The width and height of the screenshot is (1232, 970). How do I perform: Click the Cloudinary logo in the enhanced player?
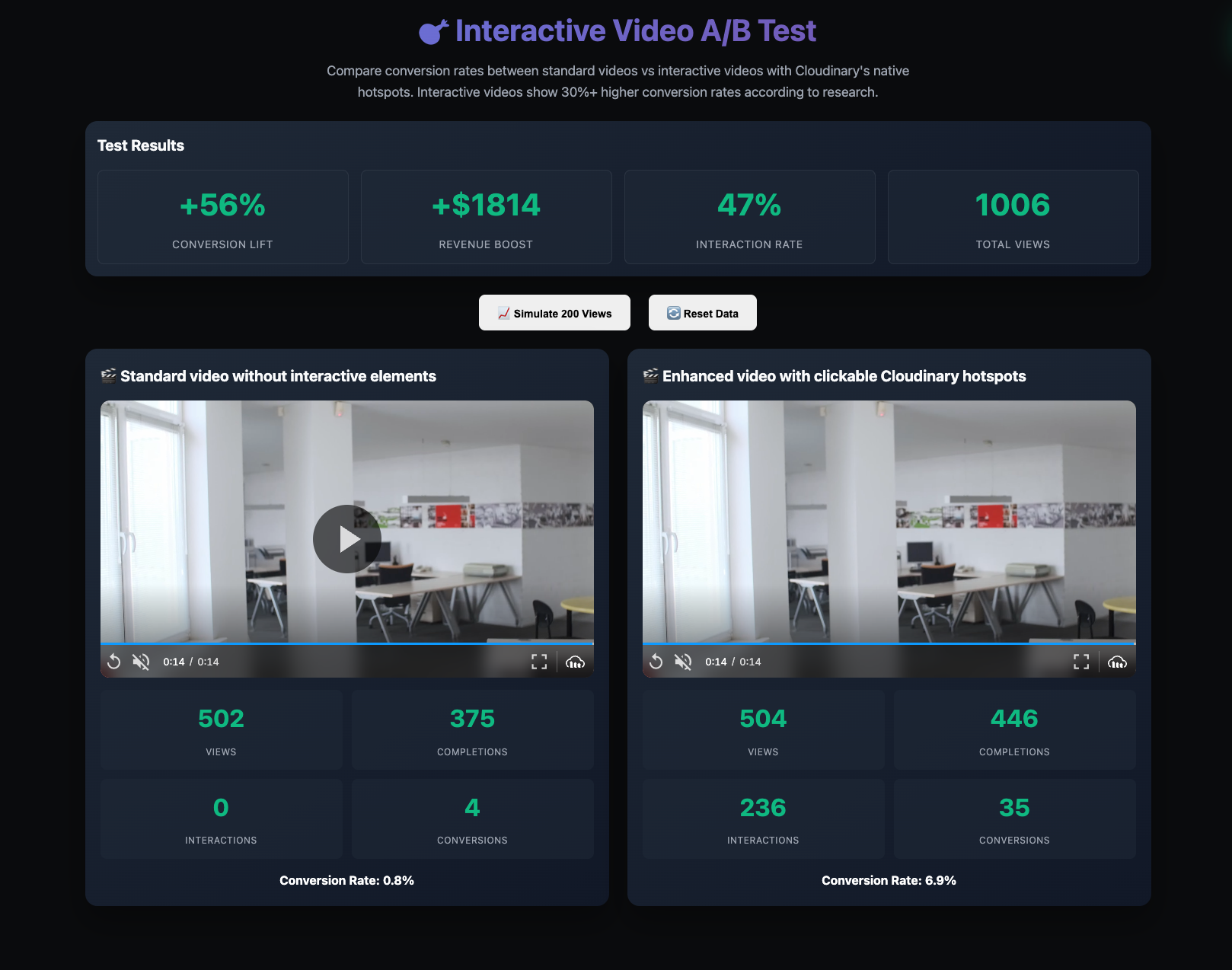point(1116,662)
